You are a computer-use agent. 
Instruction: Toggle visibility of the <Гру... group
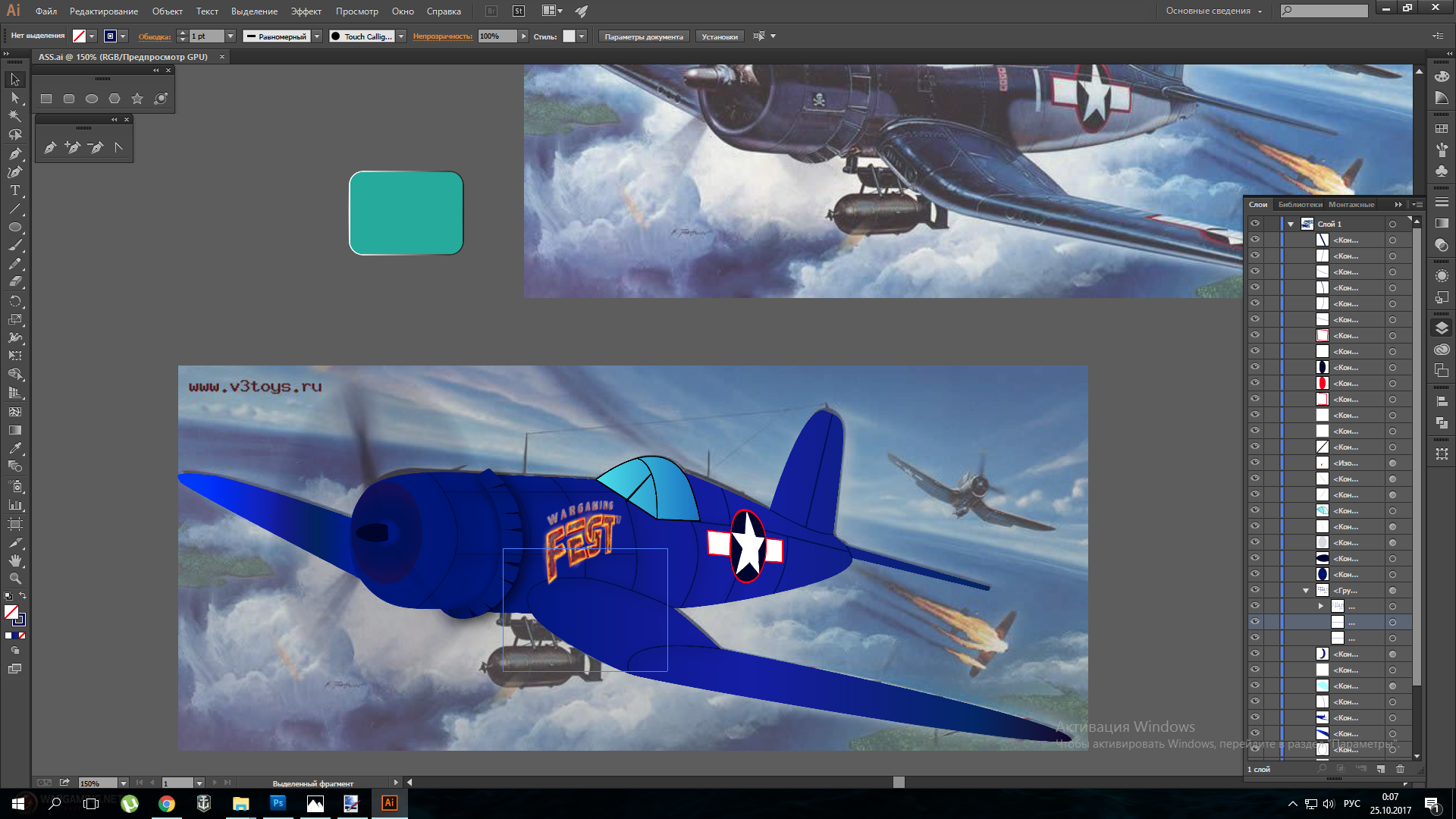1255,590
